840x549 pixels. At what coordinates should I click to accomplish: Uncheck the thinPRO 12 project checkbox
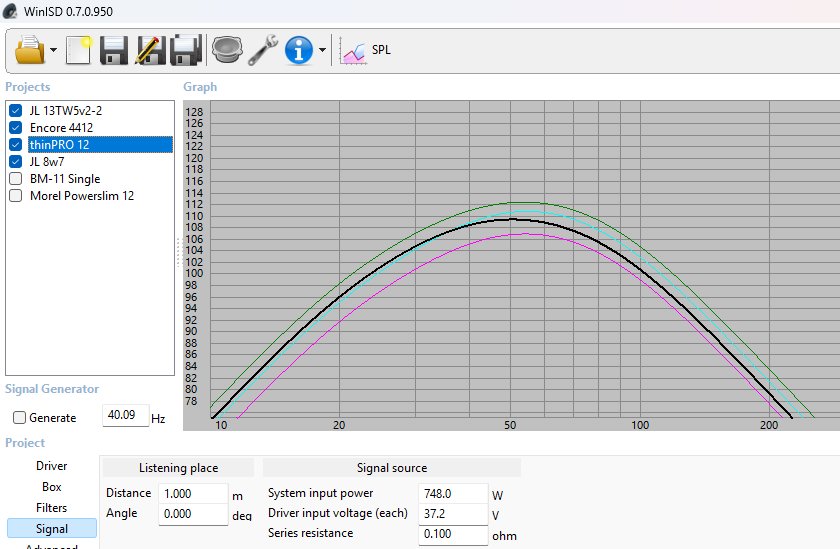pos(16,145)
